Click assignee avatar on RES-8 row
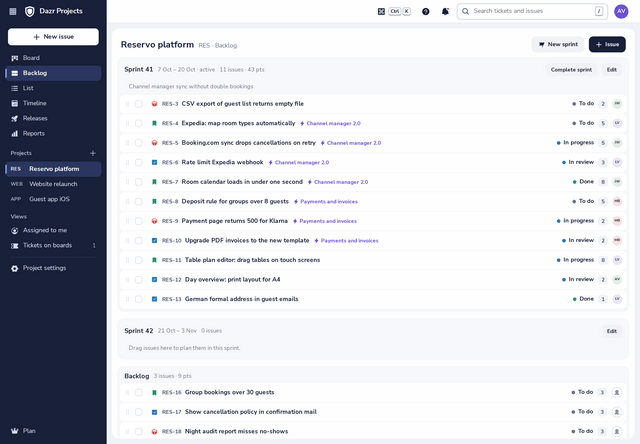640x444 pixels. 617,201
